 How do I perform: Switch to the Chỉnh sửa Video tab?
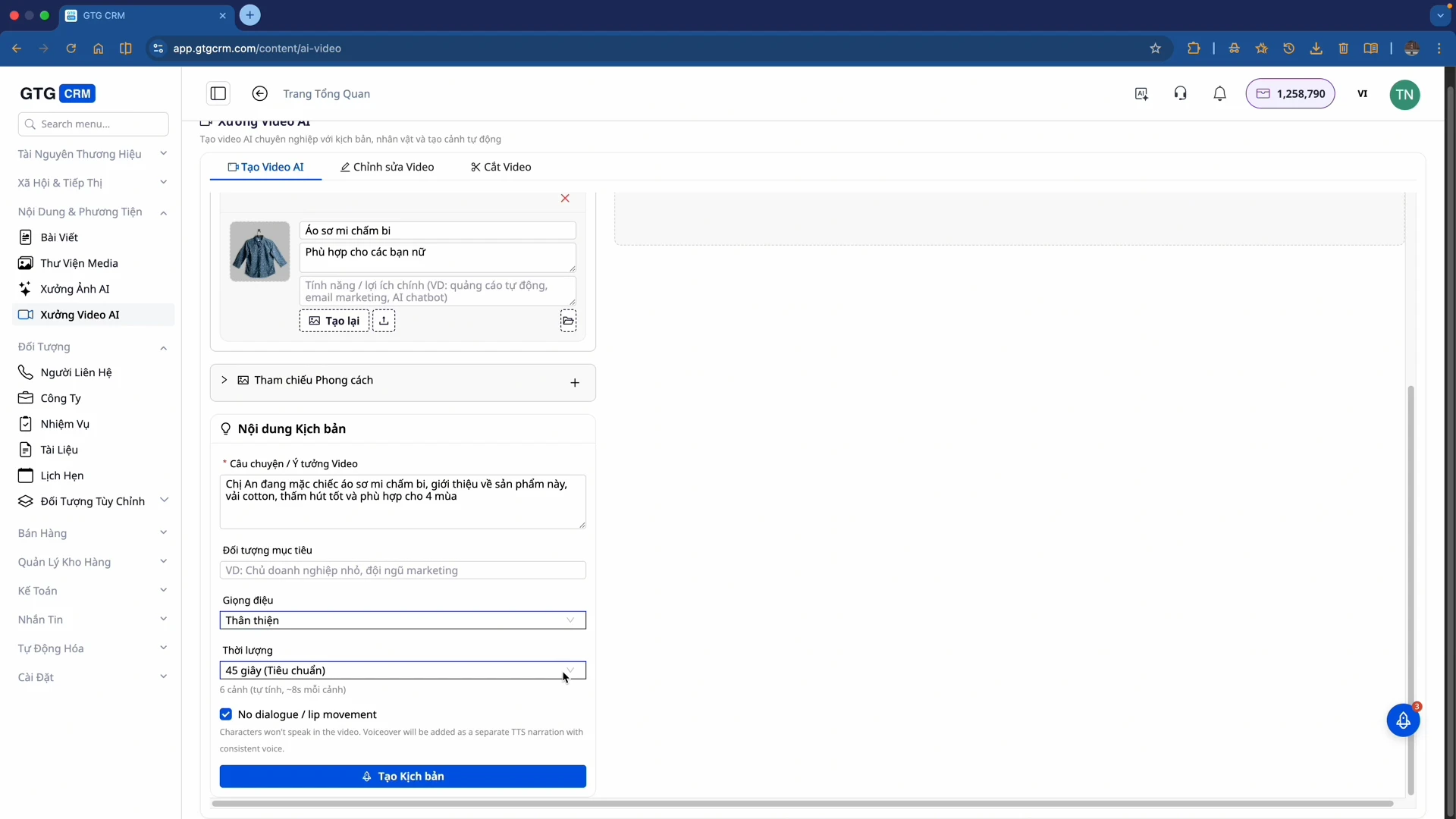point(388,167)
